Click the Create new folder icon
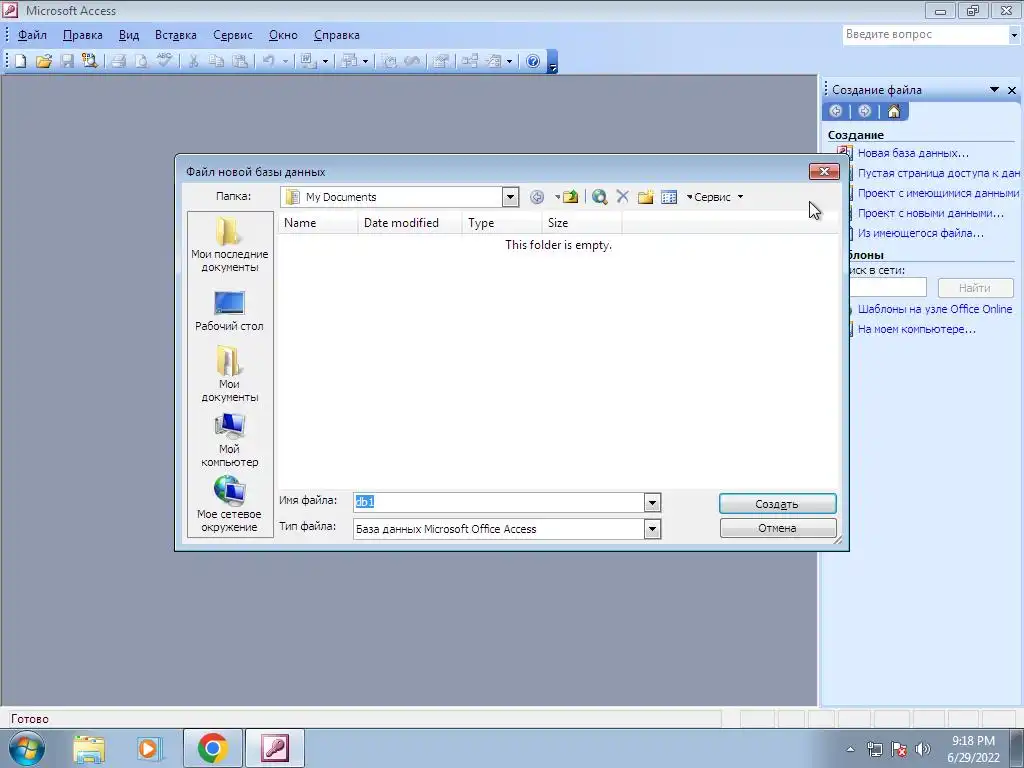The width and height of the screenshot is (1024, 768). point(645,197)
